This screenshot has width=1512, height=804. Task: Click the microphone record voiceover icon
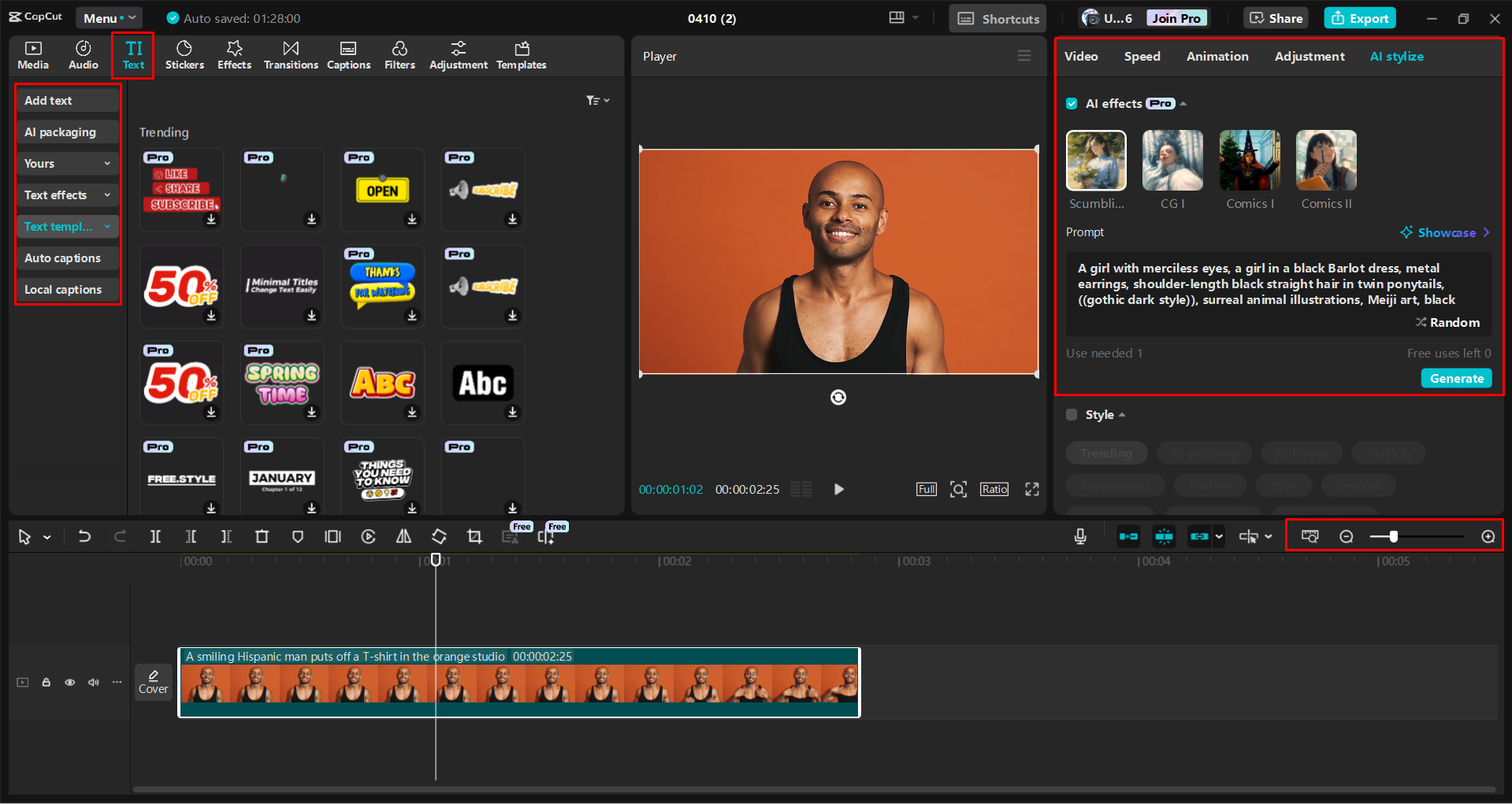tap(1080, 536)
